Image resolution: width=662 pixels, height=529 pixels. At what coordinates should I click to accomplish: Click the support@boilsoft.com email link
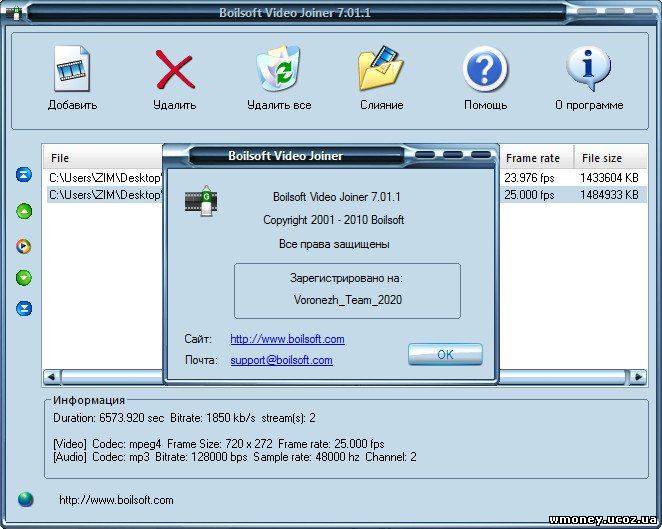point(281,360)
